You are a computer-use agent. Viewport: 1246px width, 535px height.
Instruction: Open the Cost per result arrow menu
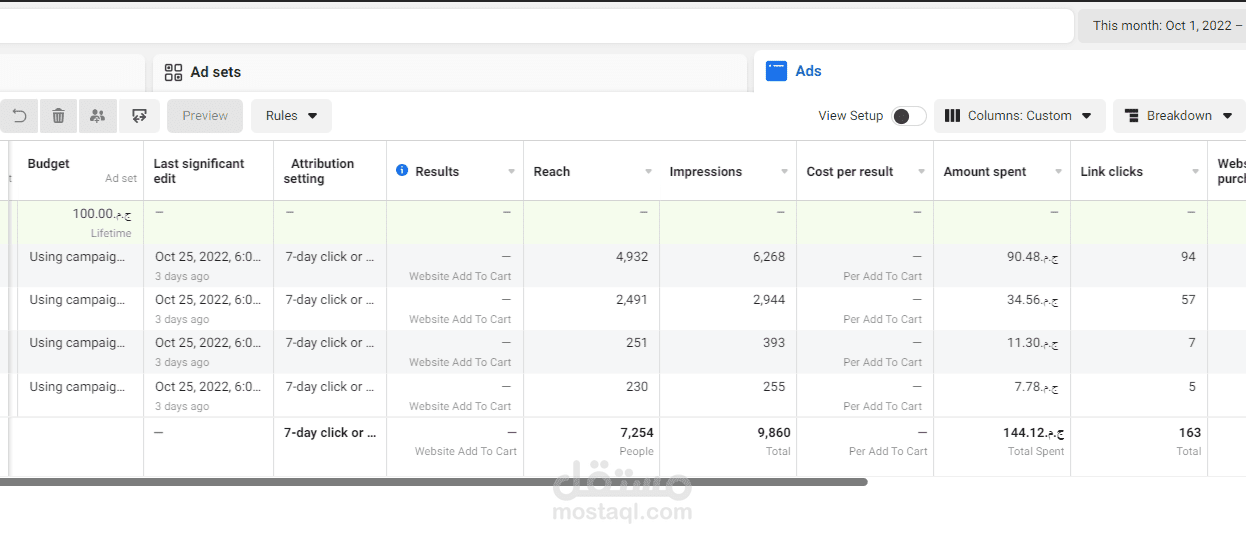click(921, 172)
